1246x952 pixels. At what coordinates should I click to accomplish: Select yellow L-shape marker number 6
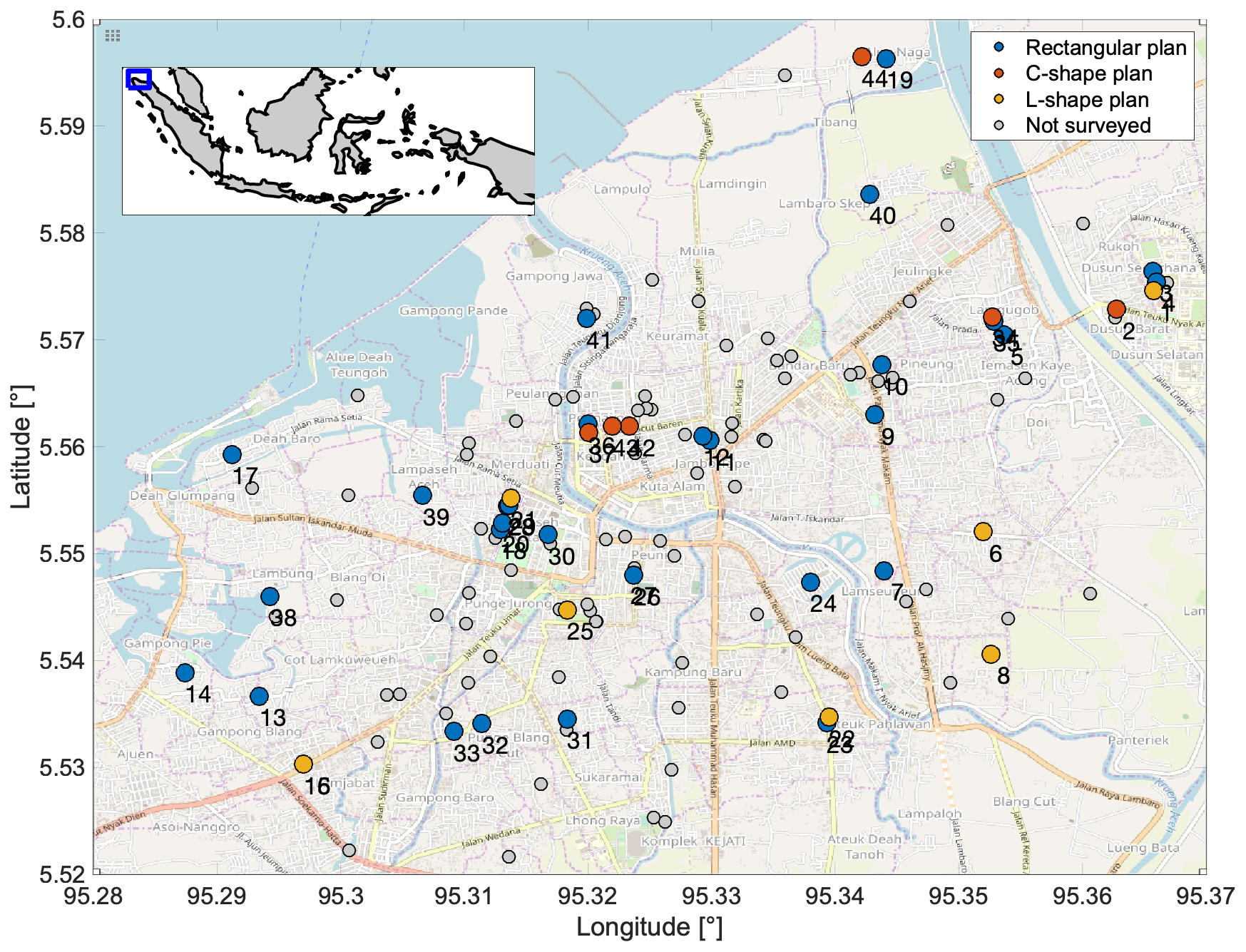tap(983, 531)
